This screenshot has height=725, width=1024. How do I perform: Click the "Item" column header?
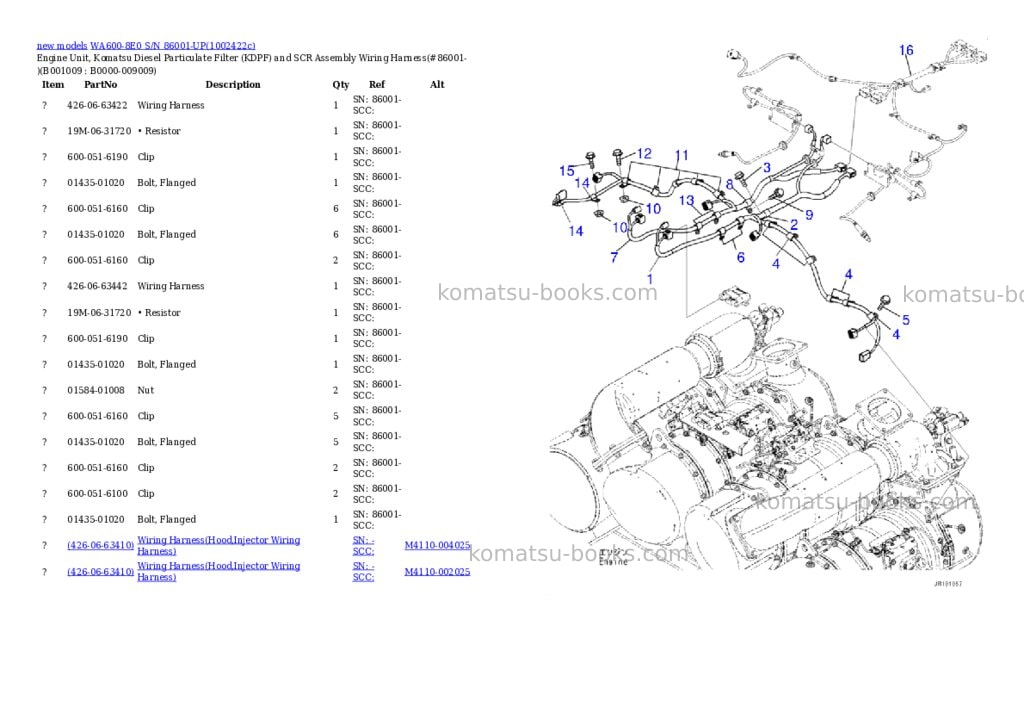click(53, 84)
